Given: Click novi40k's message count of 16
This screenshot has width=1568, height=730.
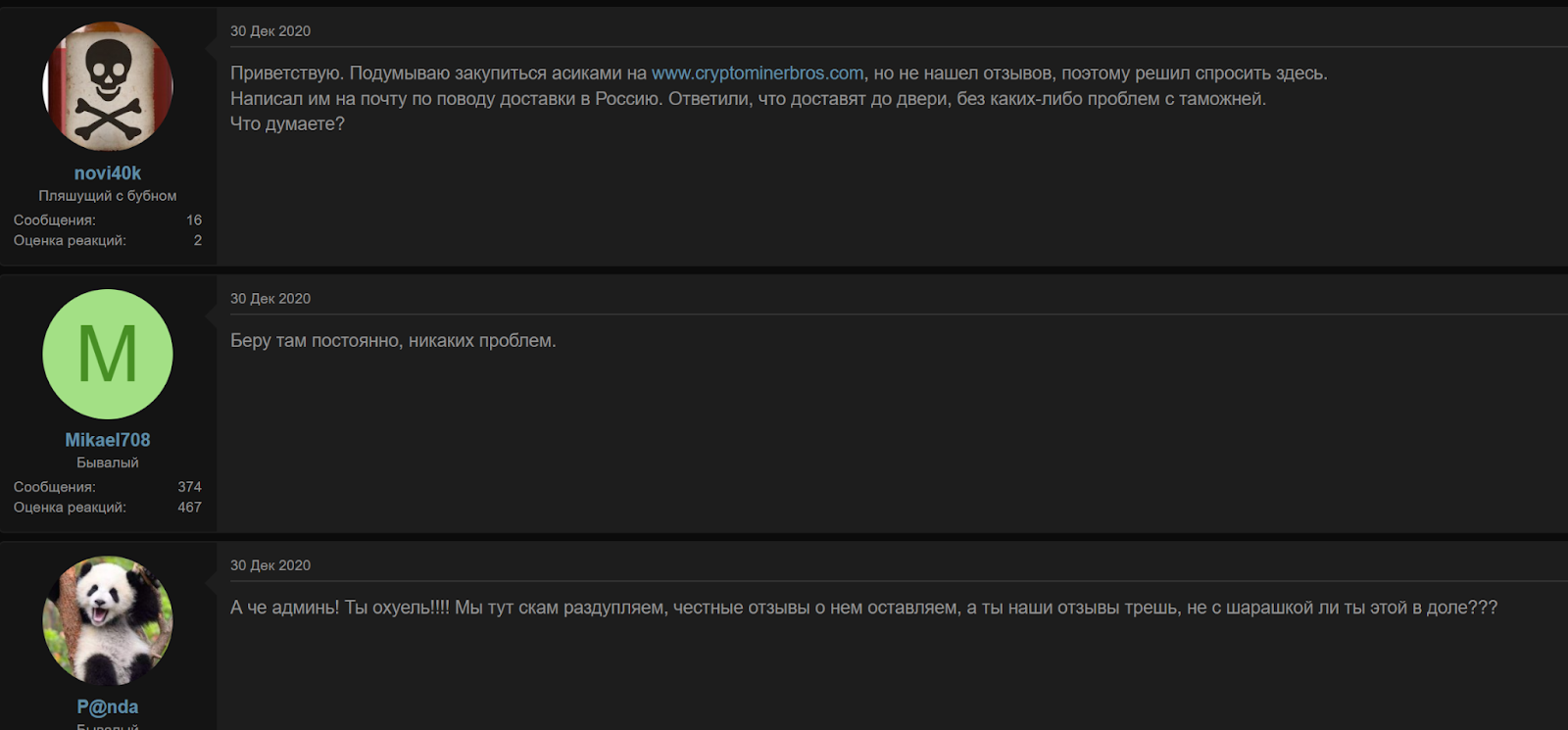Looking at the screenshot, I should click(x=194, y=220).
